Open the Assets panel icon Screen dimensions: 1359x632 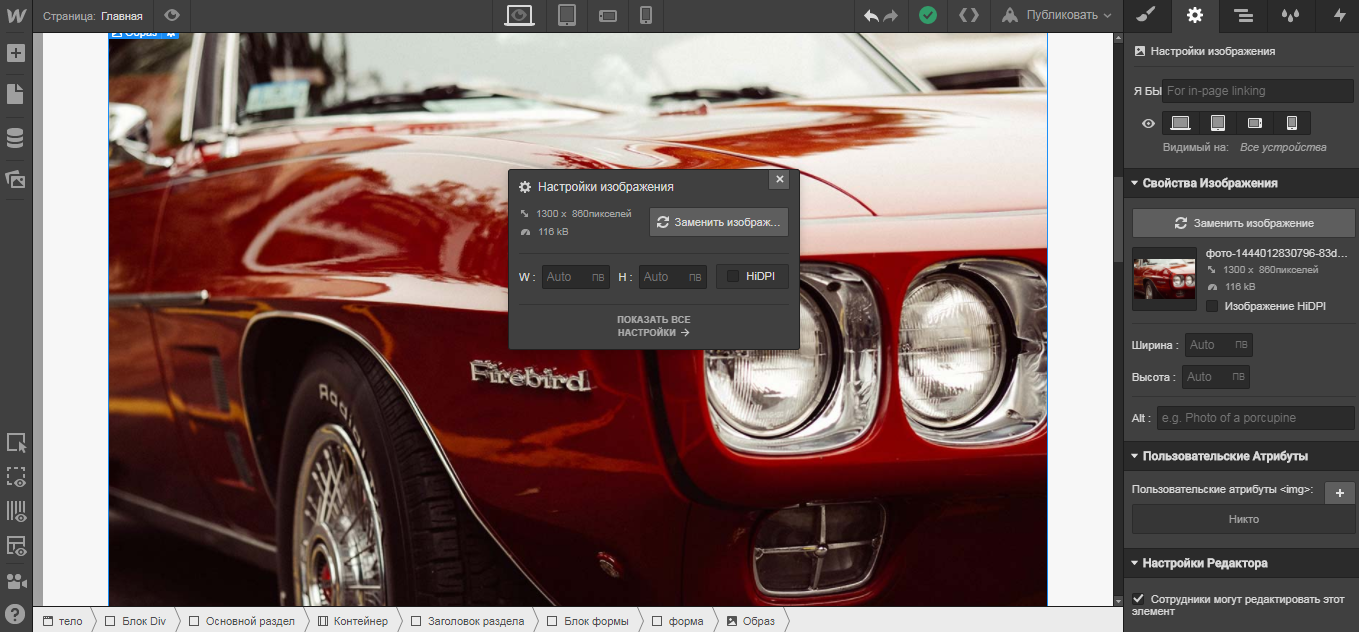click(15, 180)
